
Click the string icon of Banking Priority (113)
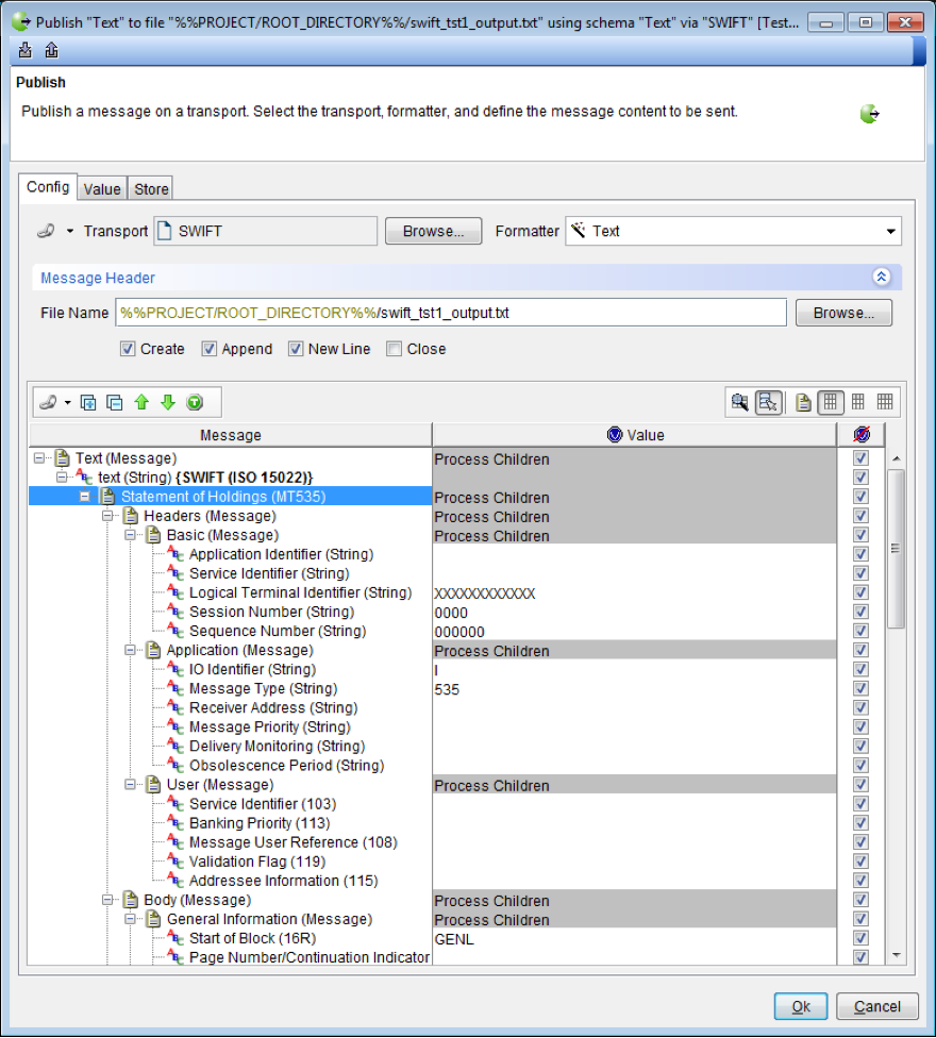tap(175, 823)
